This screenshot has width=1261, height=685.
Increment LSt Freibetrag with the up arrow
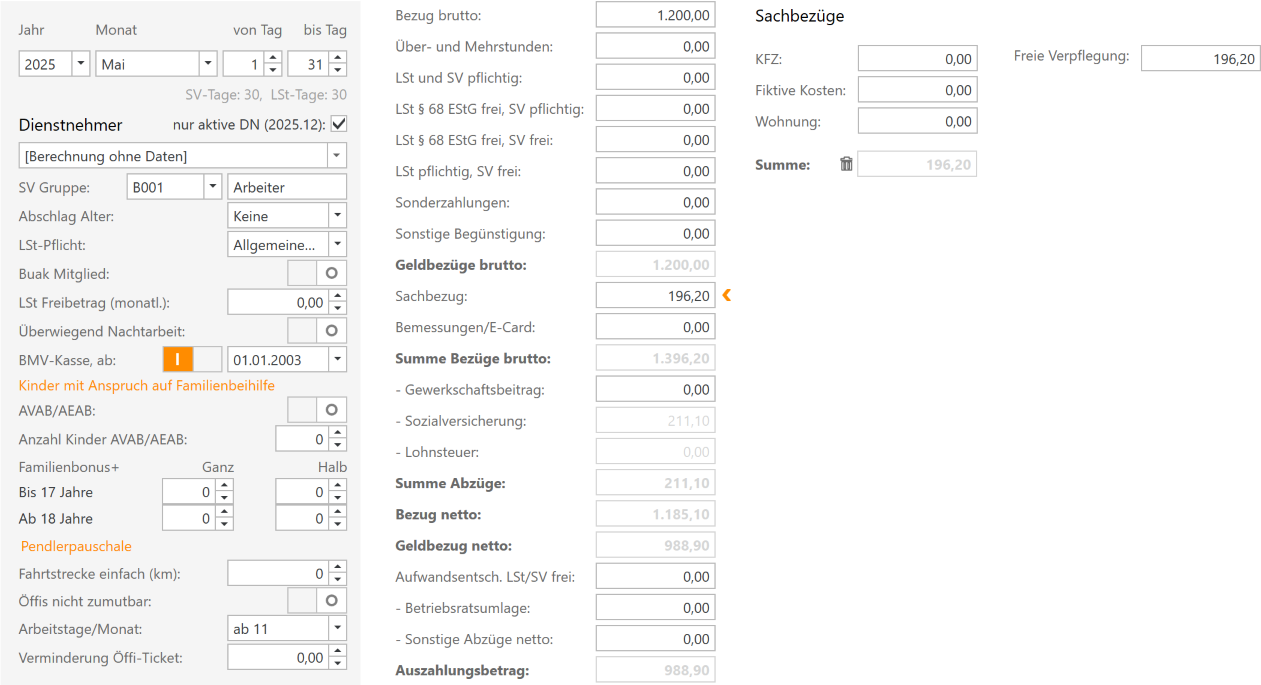click(338, 296)
